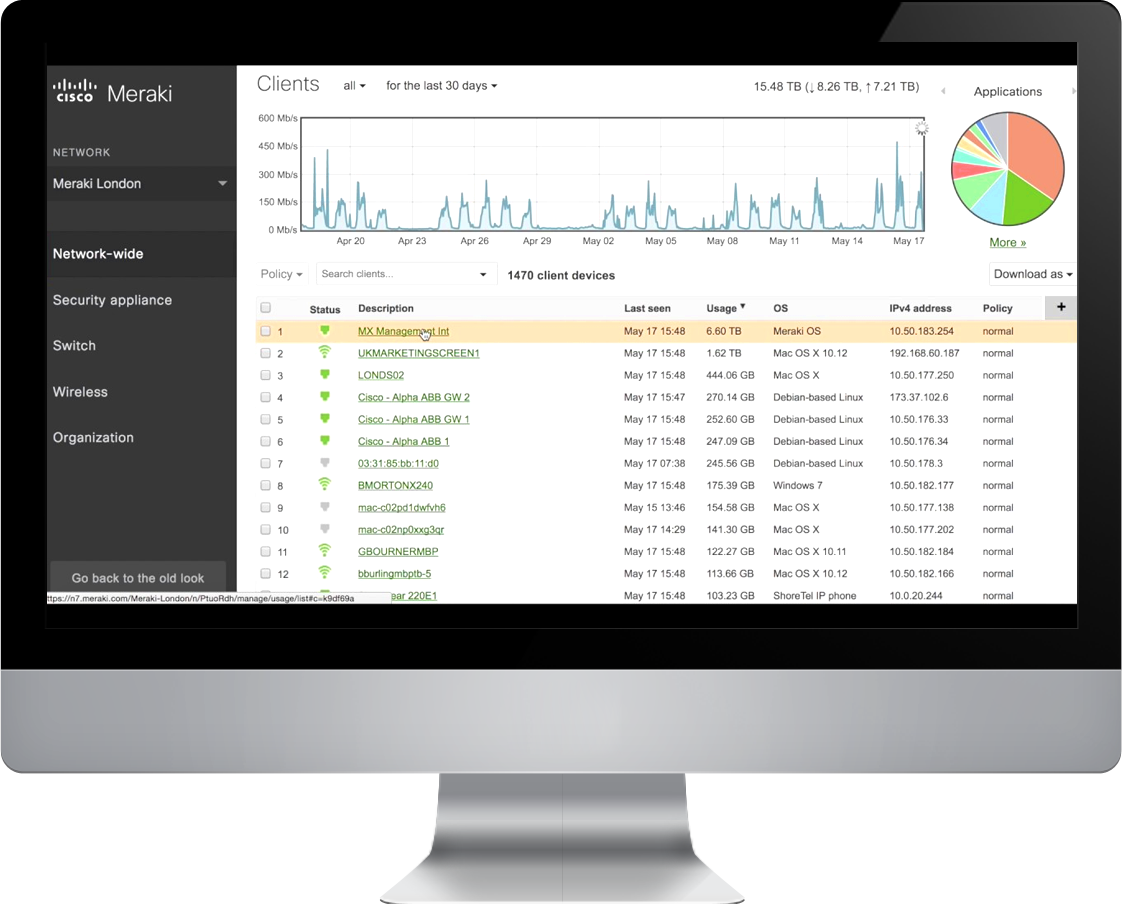The height and width of the screenshot is (904, 1122).
Task: Click wireless status icon for BMORTONX240
Action: (x=325, y=485)
